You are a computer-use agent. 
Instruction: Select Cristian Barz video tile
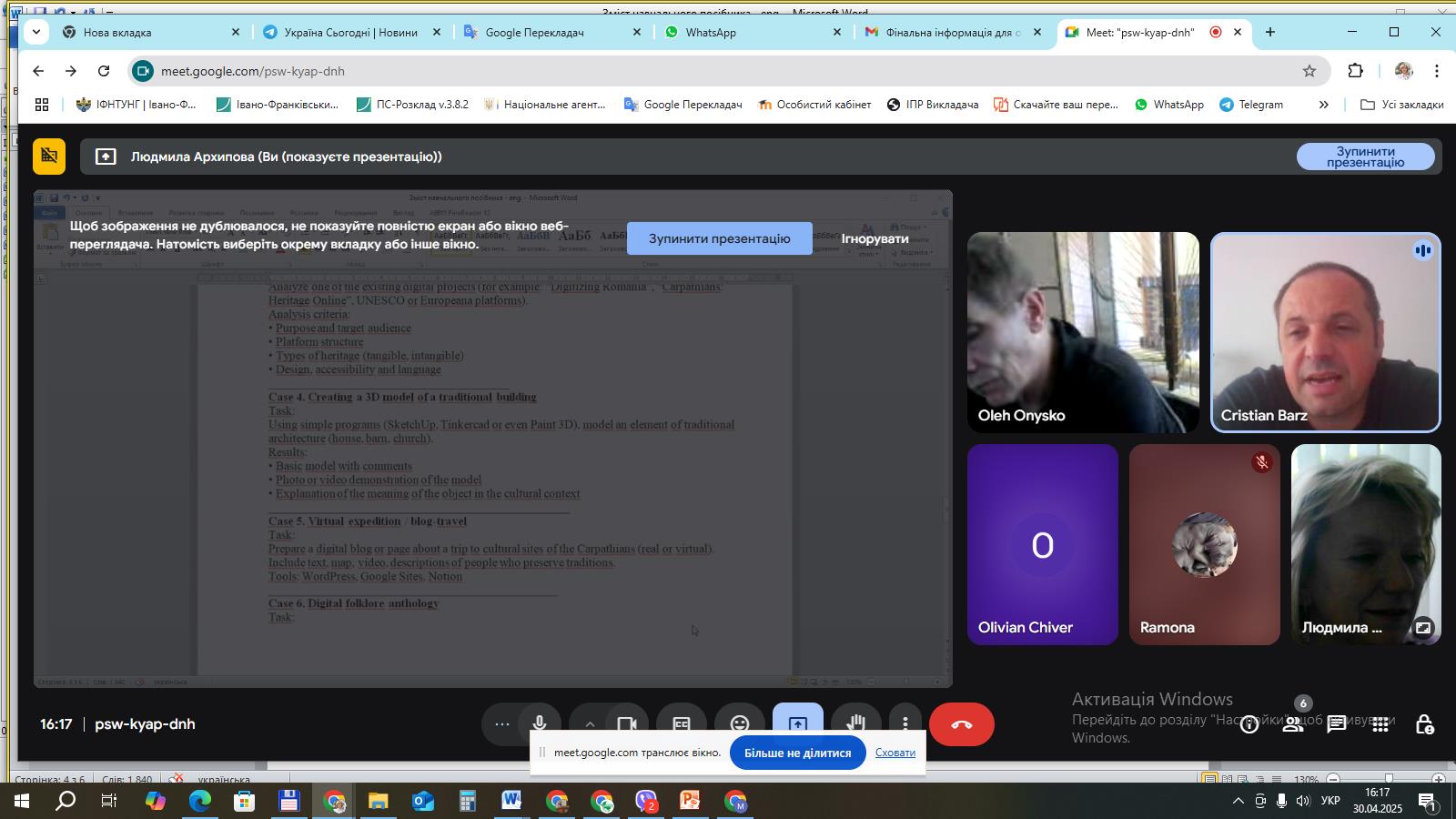click(1326, 332)
